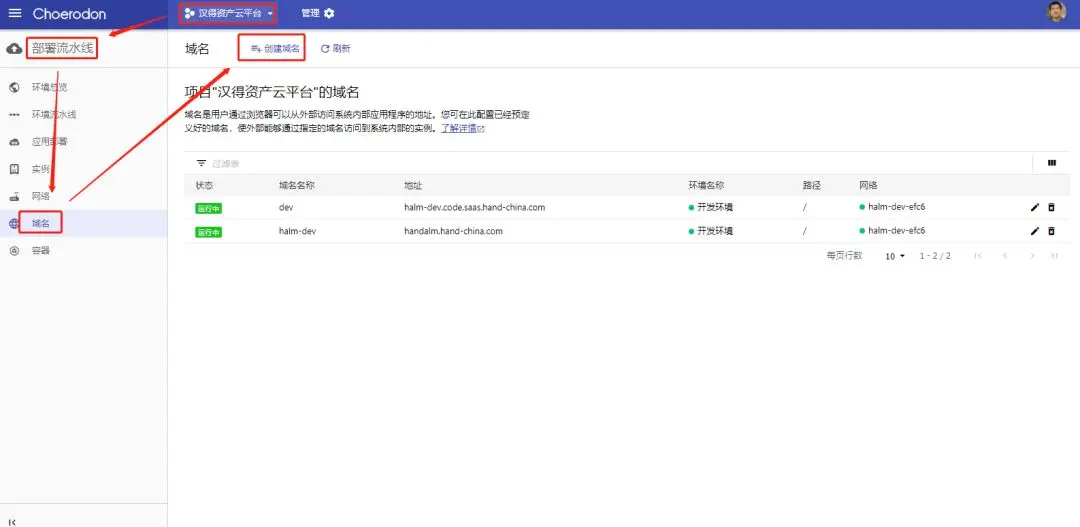Delete the dev domain with trash icon

(x=1051, y=207)
